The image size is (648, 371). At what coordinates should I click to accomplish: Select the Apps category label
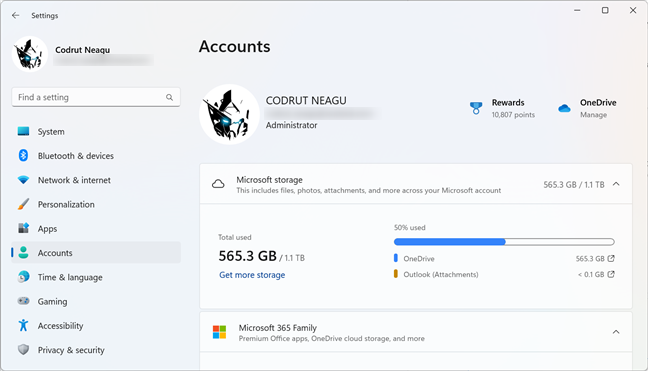[48, 229]
